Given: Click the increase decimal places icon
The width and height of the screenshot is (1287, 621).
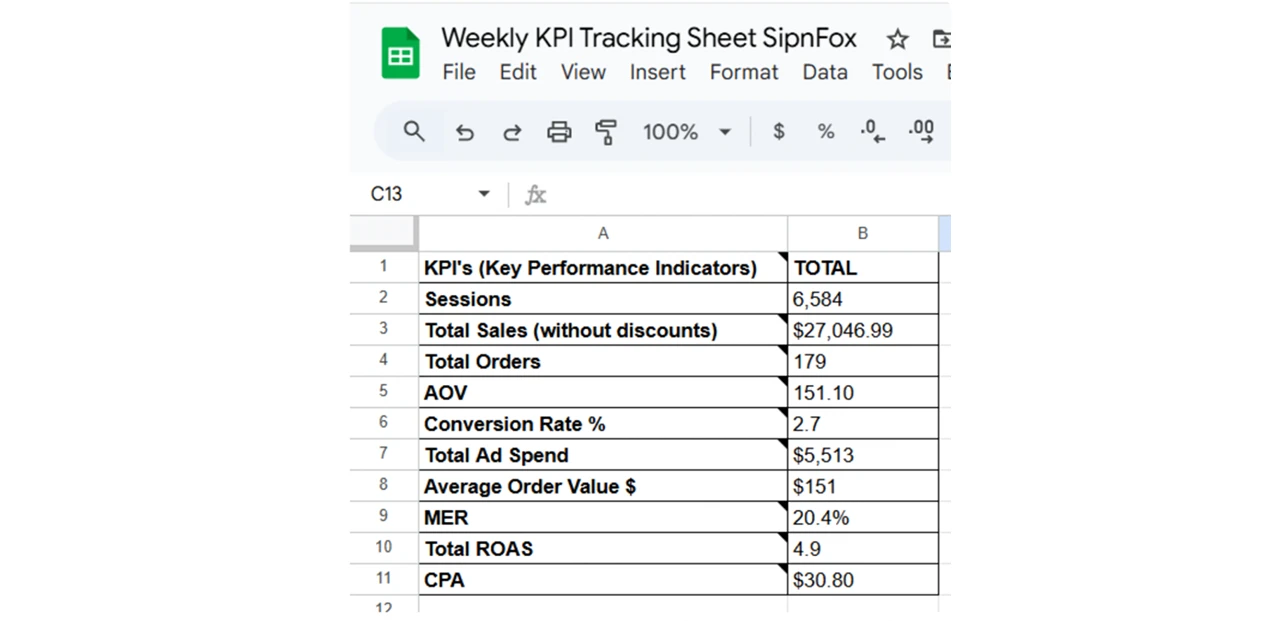Looking at the screenshot, I should (x=921, y=132).
